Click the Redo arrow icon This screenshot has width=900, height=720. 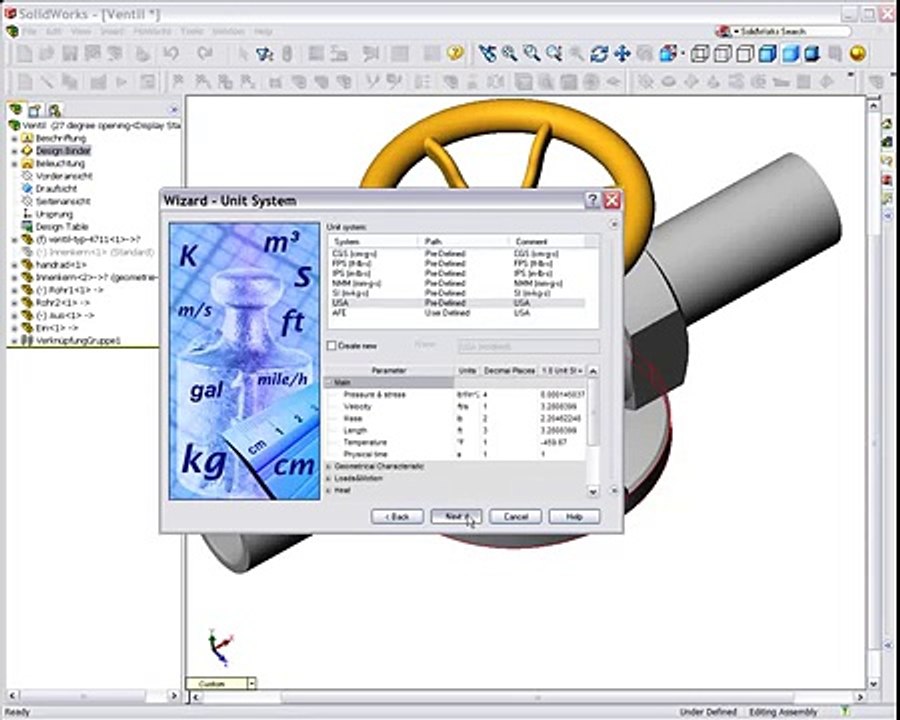[x=204, y=54]
